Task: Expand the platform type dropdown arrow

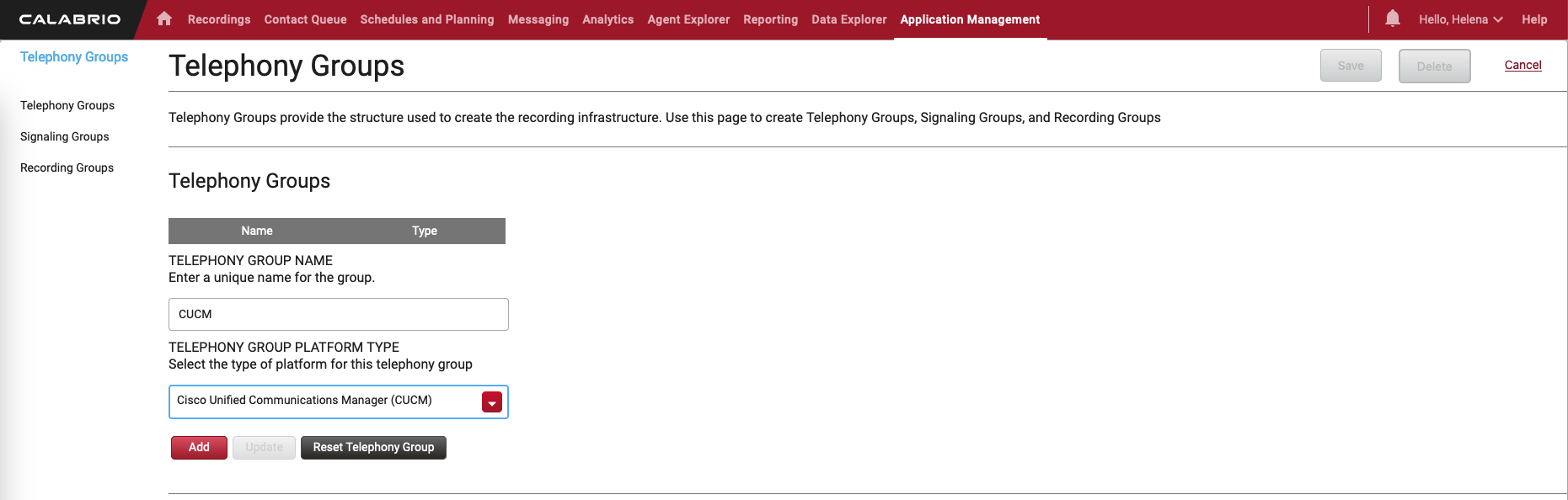Action: tap(492, 402)
